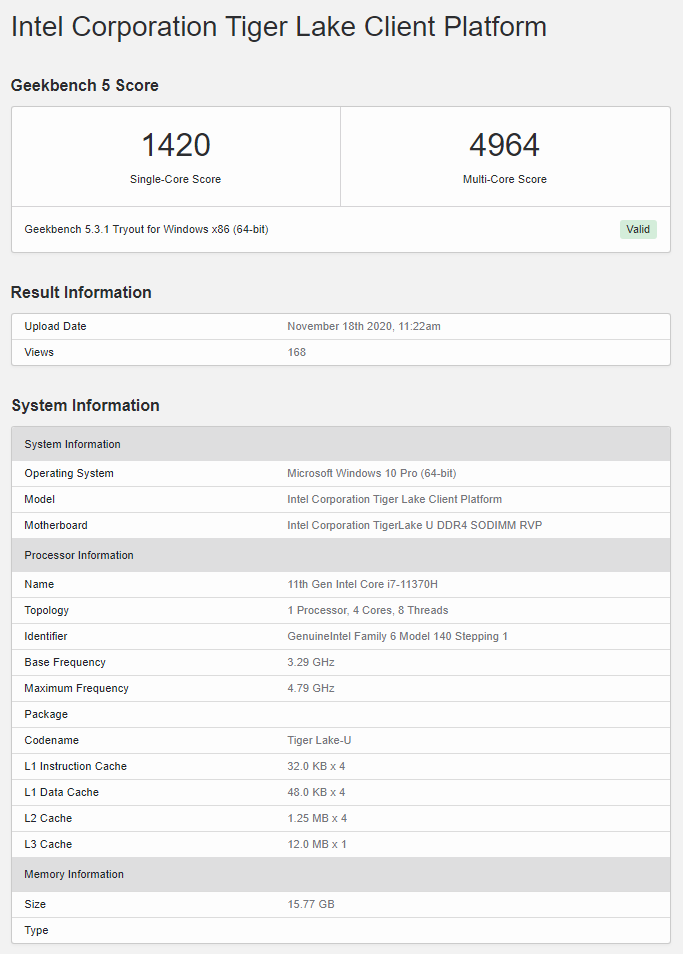Viewport: 683px width, 954px height.
Task: Click the GenuineIntel Family 6 identifier text
Action: [397, 636]
